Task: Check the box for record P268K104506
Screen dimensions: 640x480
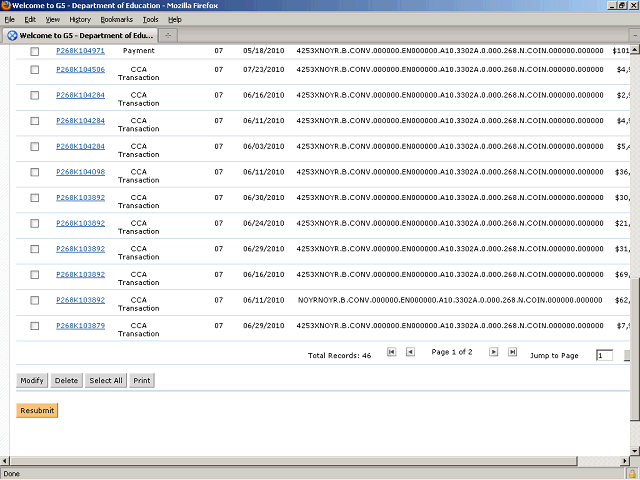Action: 35,70
